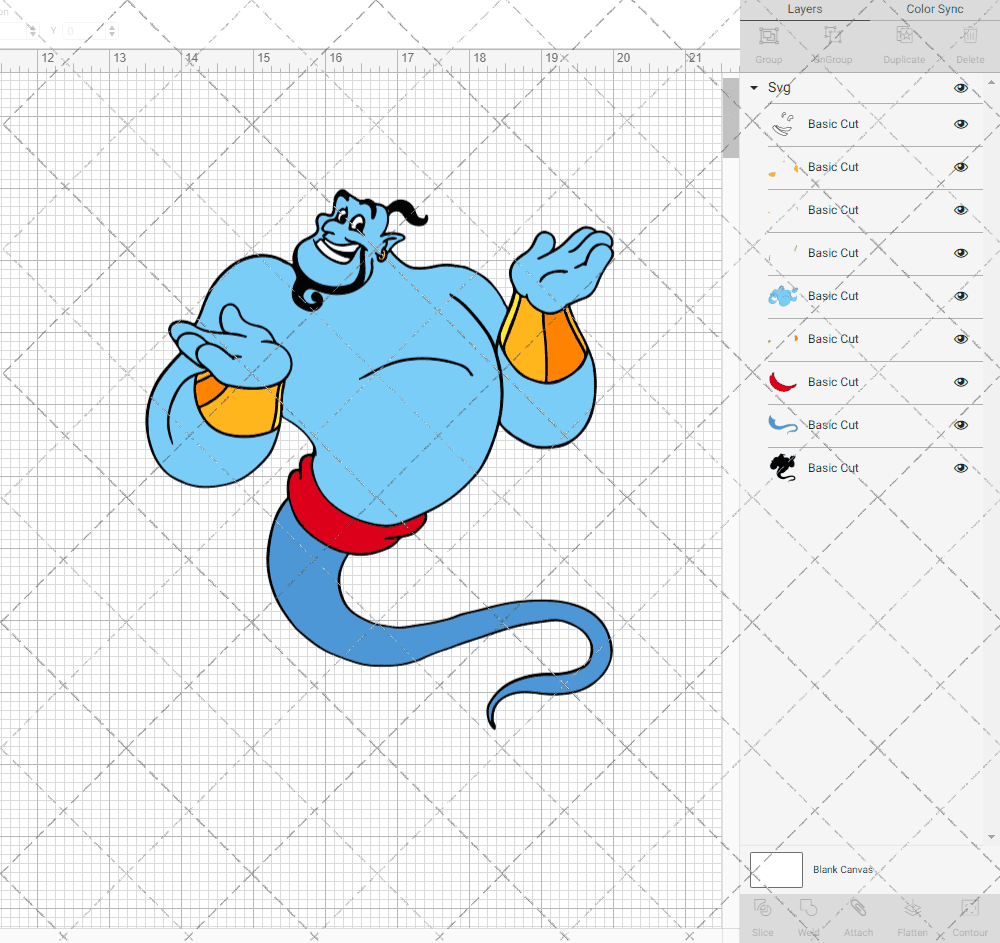This screenshot has height=943, width=1000.
Task: Select the black outline layer thumbnail
Action: click(x=783, y=468)
